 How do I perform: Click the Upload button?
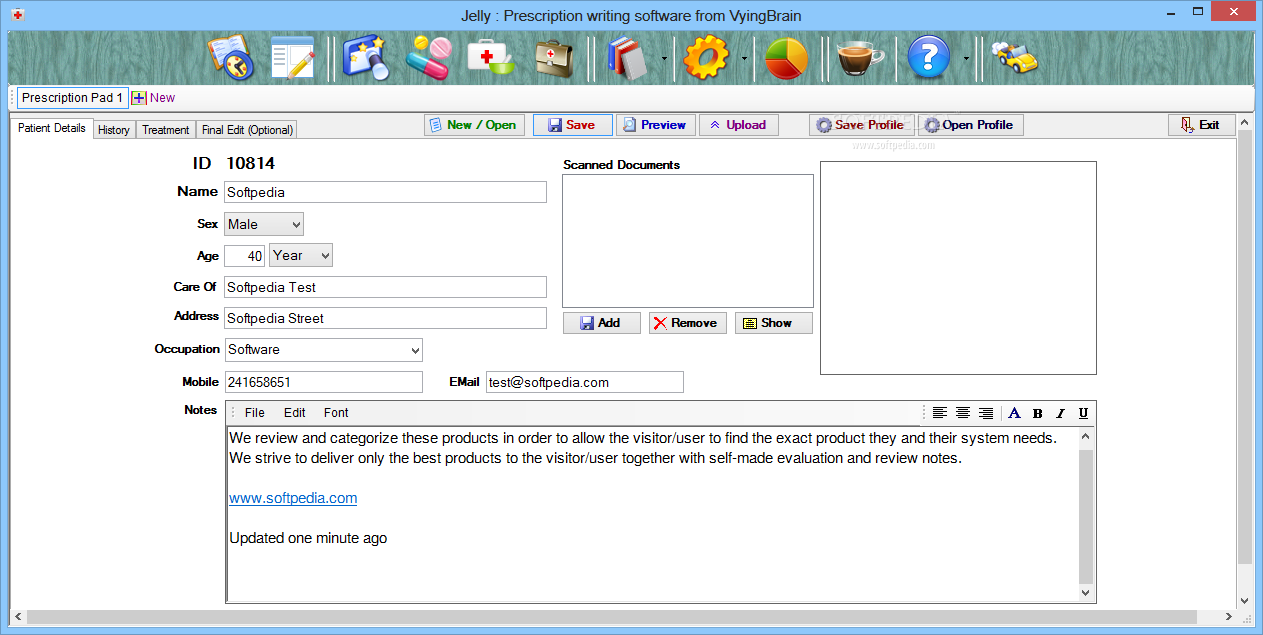click(x=739, y=125)
